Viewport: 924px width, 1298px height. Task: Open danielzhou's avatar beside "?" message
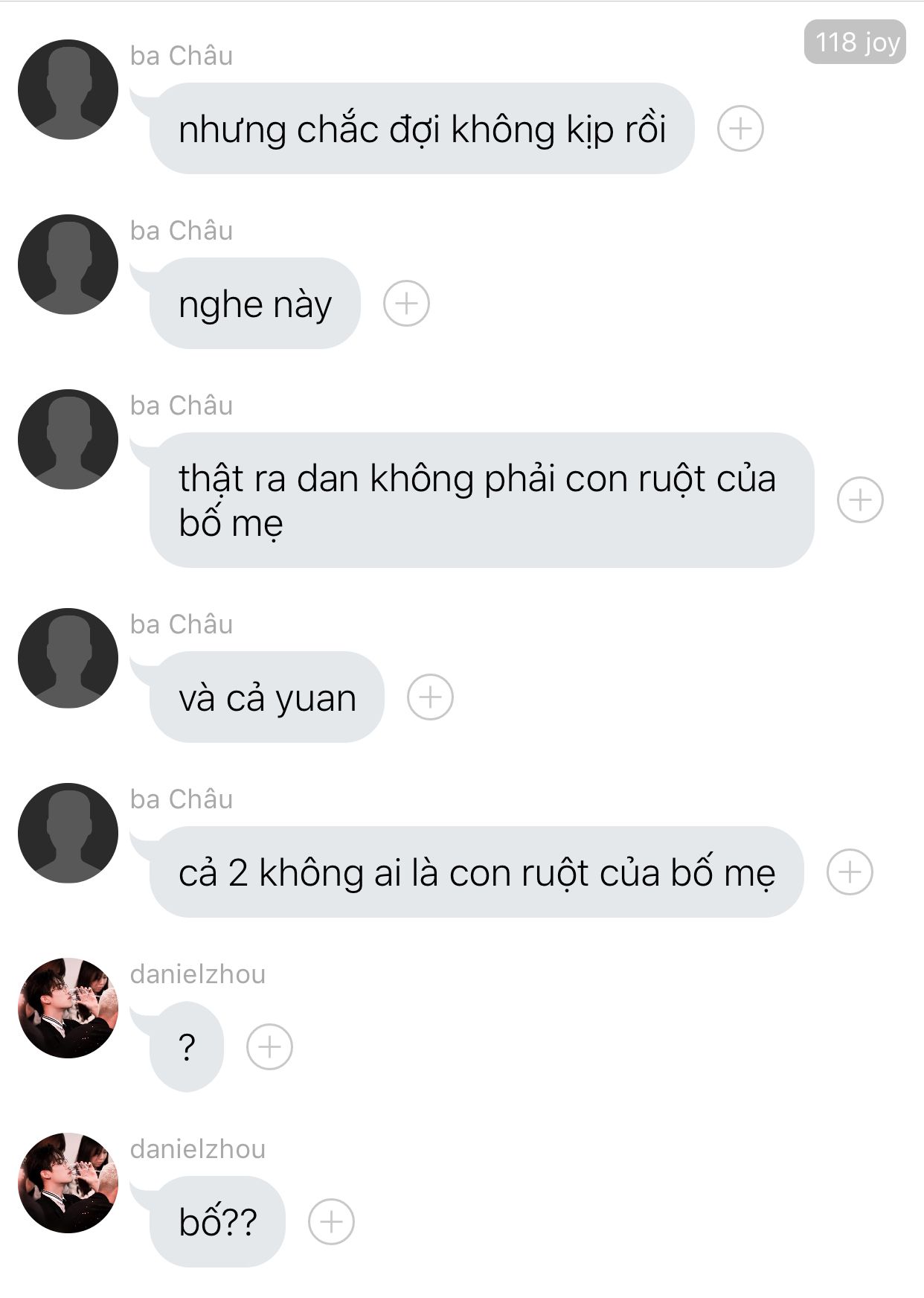tap(68, 1008)
